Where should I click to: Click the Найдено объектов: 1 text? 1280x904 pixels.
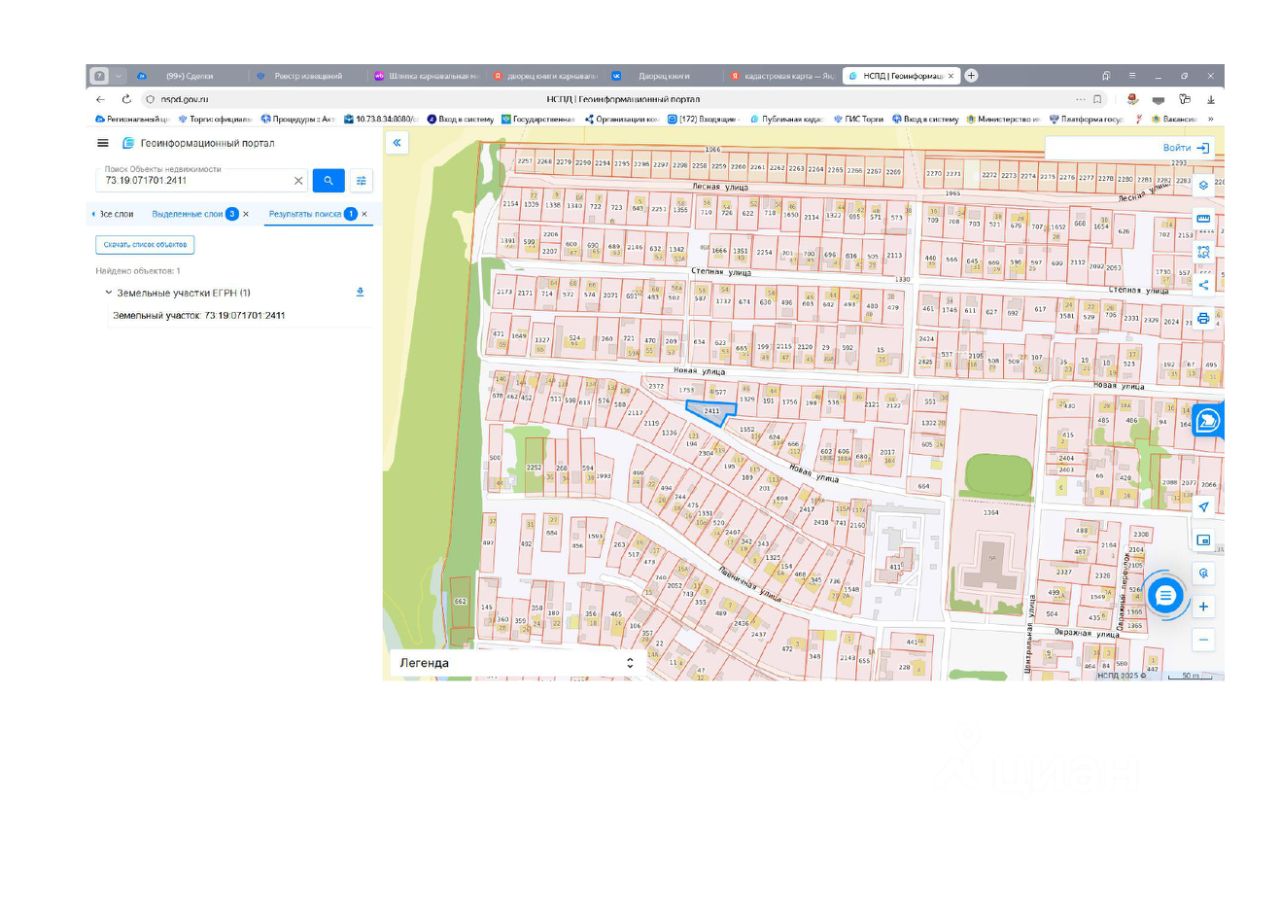(138, 271)
